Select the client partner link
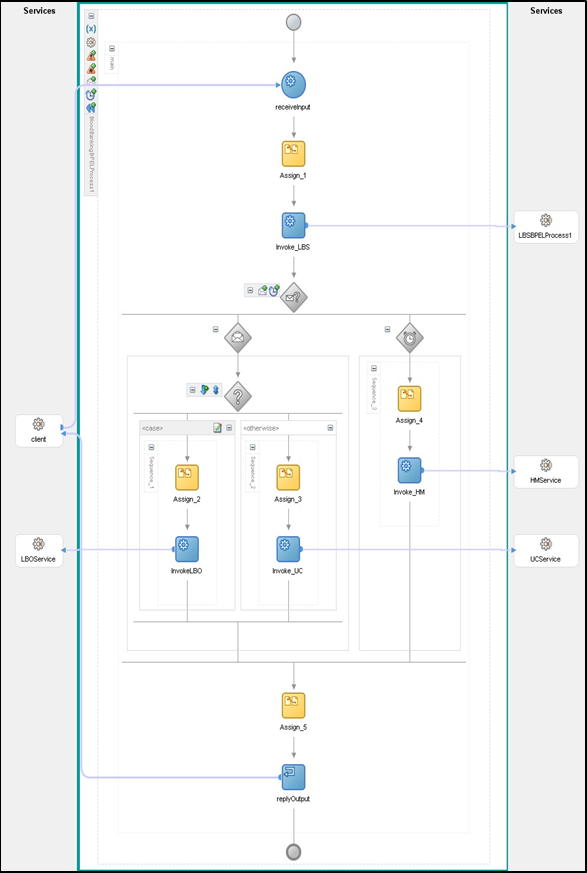The width and height of the screenshot is (587, 873). click(x=38, y=430)
